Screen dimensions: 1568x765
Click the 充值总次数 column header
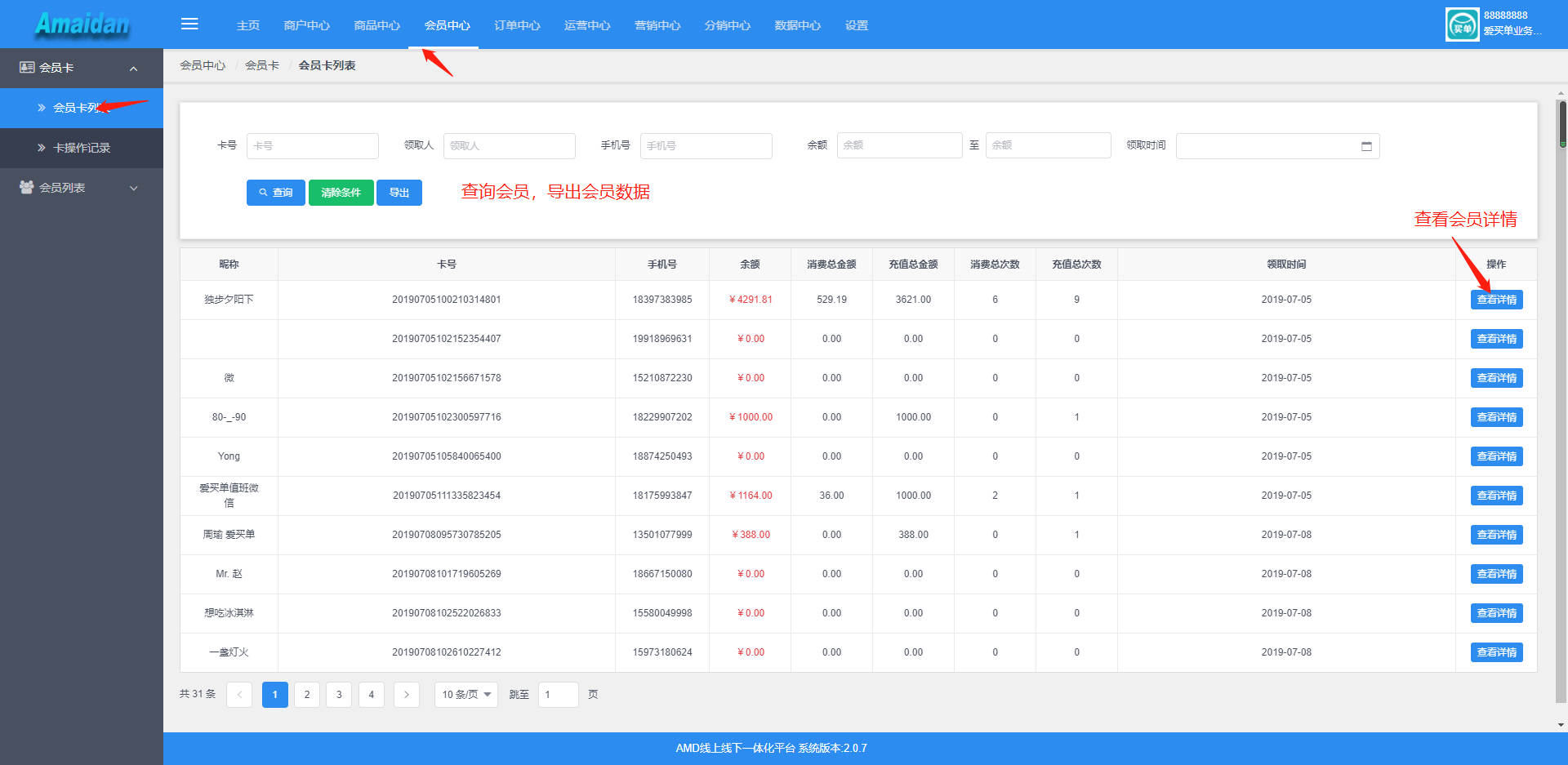tap(1076, 265)
